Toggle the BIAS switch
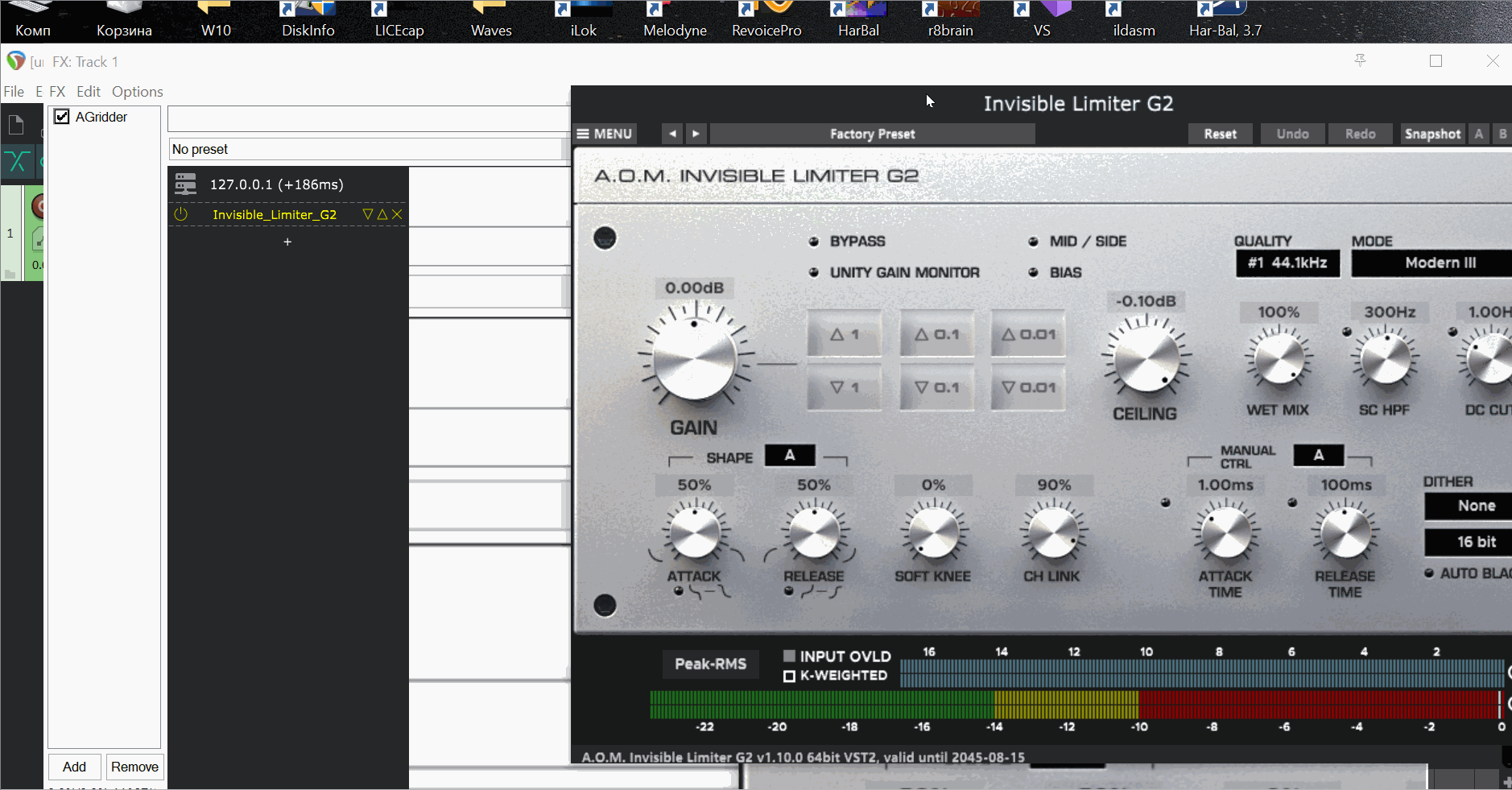This screenshot has width=1512, height=790. [1033, 273]
